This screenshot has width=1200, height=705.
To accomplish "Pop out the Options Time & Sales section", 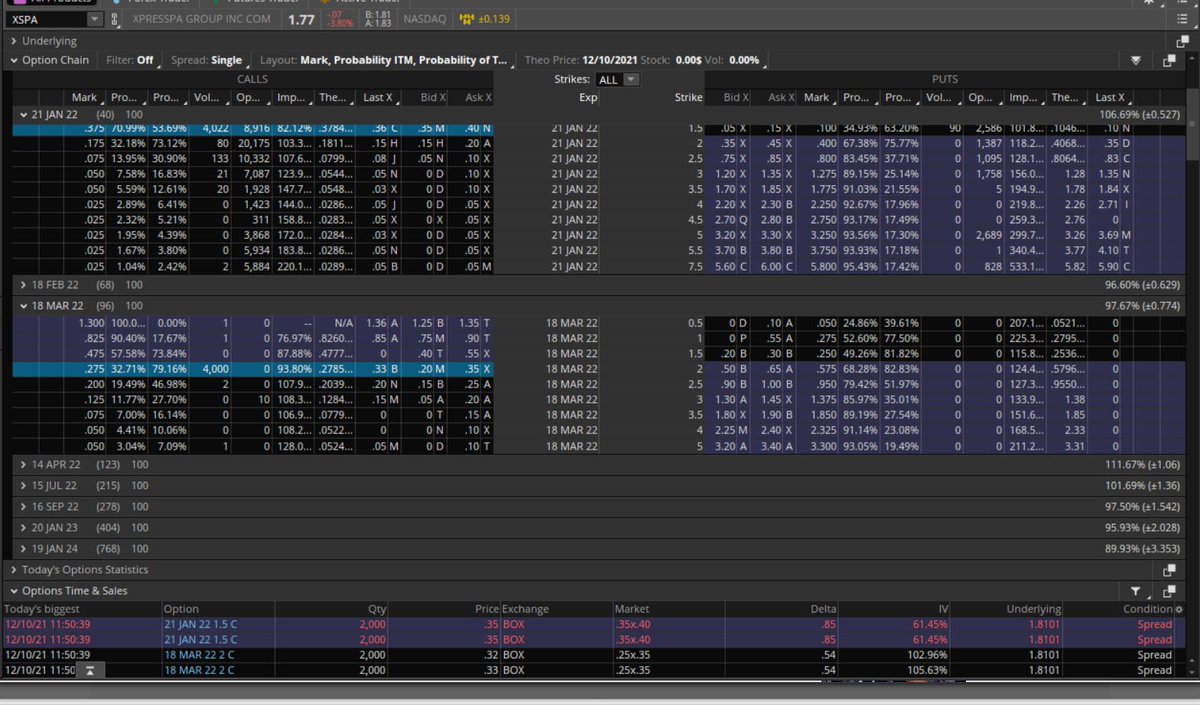I will [x=1169, y=591].
